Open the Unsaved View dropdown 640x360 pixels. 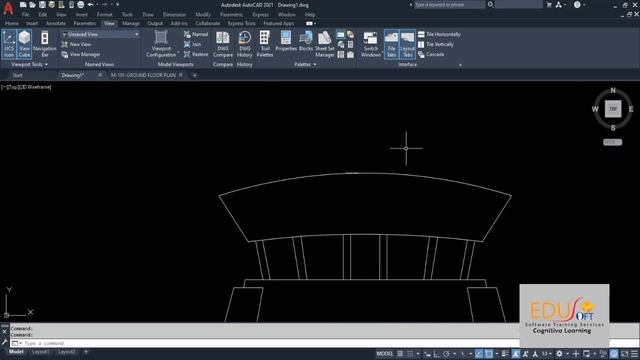click(100, 35)
